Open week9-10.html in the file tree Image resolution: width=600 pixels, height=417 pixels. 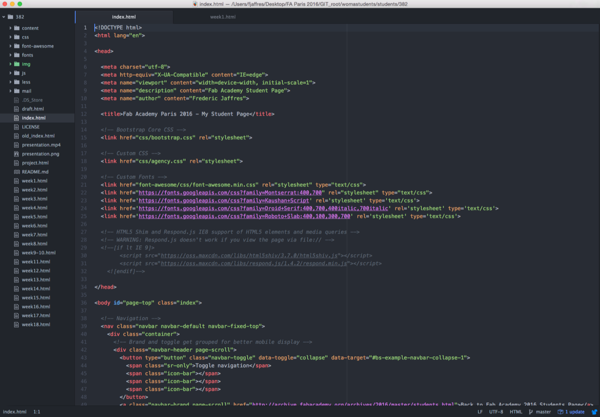click(x=39, y=253)
